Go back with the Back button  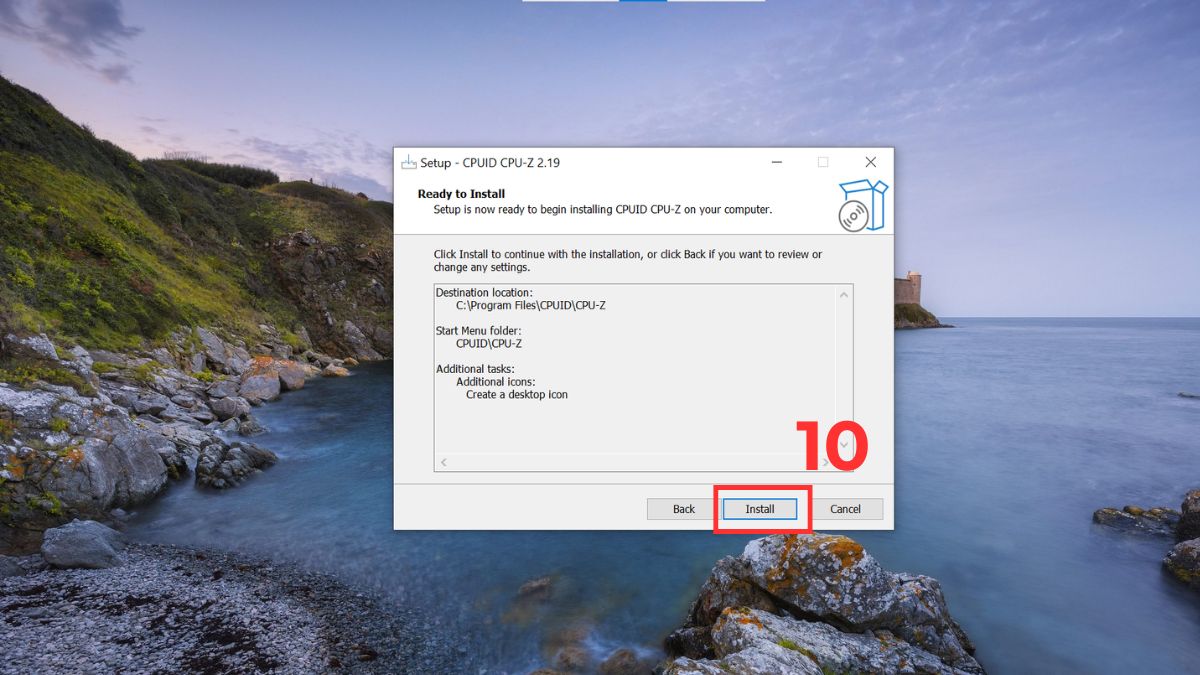point(684,509)
